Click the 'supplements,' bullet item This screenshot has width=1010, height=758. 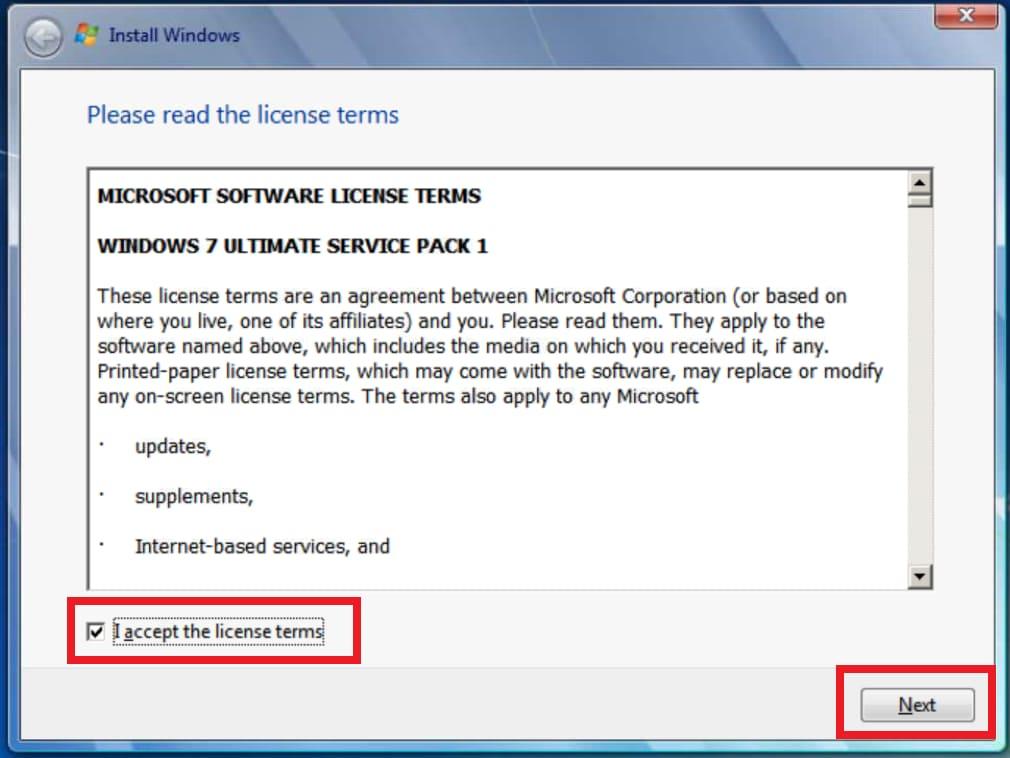pyautogui.click(x=194, y=497)
